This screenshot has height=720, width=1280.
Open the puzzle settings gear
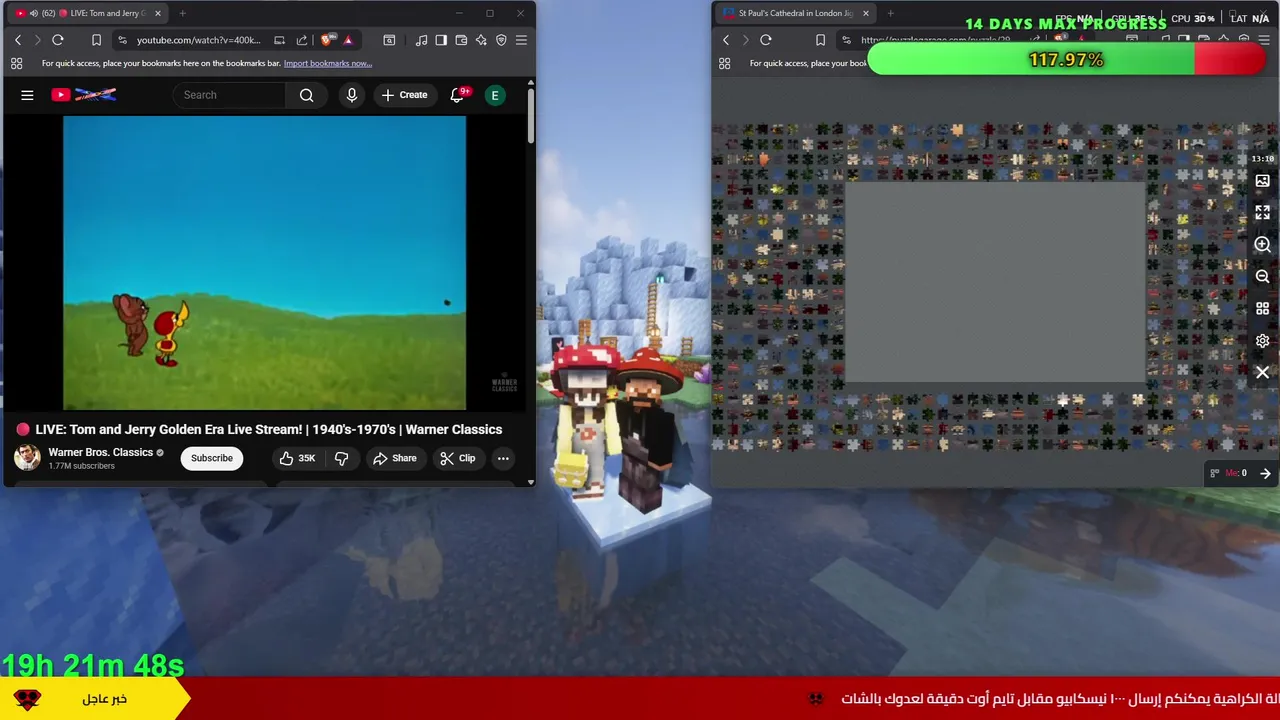click(1262, 341)
